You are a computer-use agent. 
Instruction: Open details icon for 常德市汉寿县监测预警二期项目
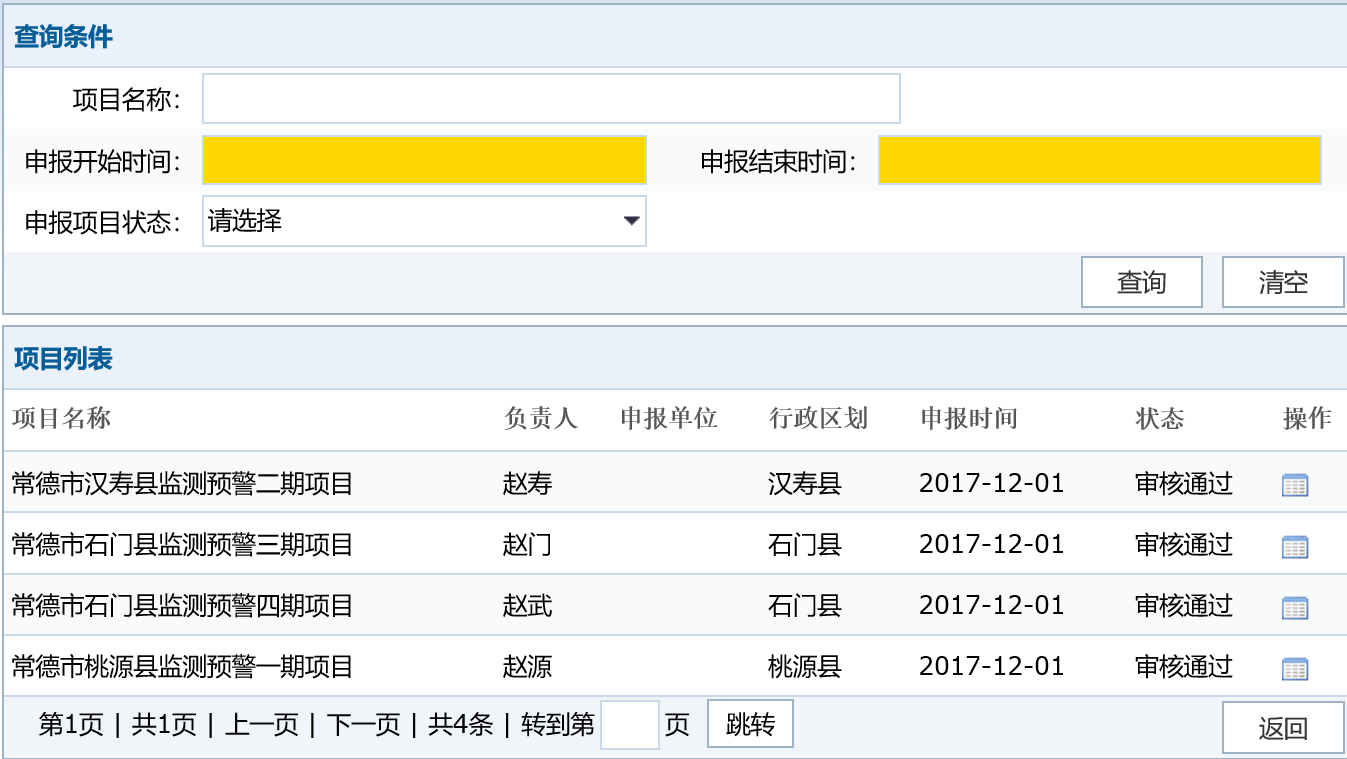[x=1296, y=483]
